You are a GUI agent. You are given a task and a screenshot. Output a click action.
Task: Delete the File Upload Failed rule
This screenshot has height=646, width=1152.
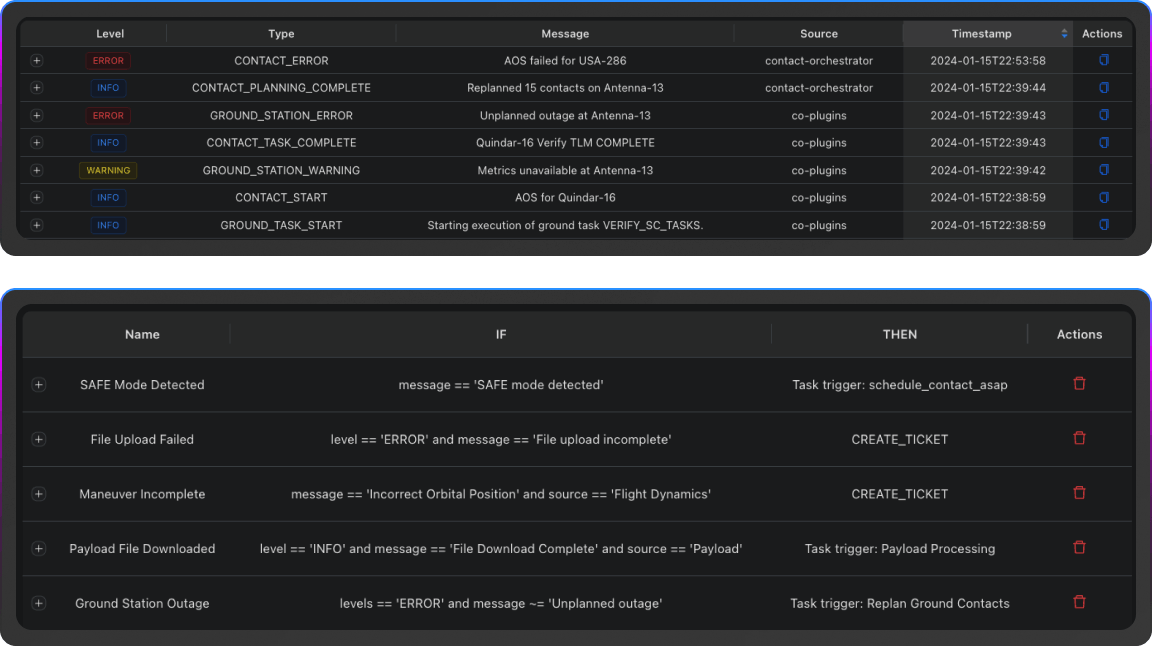tap(1079, 438)
